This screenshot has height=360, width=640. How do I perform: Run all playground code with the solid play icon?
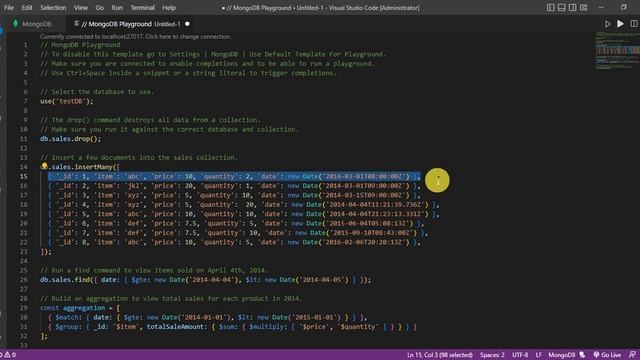pos(620,24)
